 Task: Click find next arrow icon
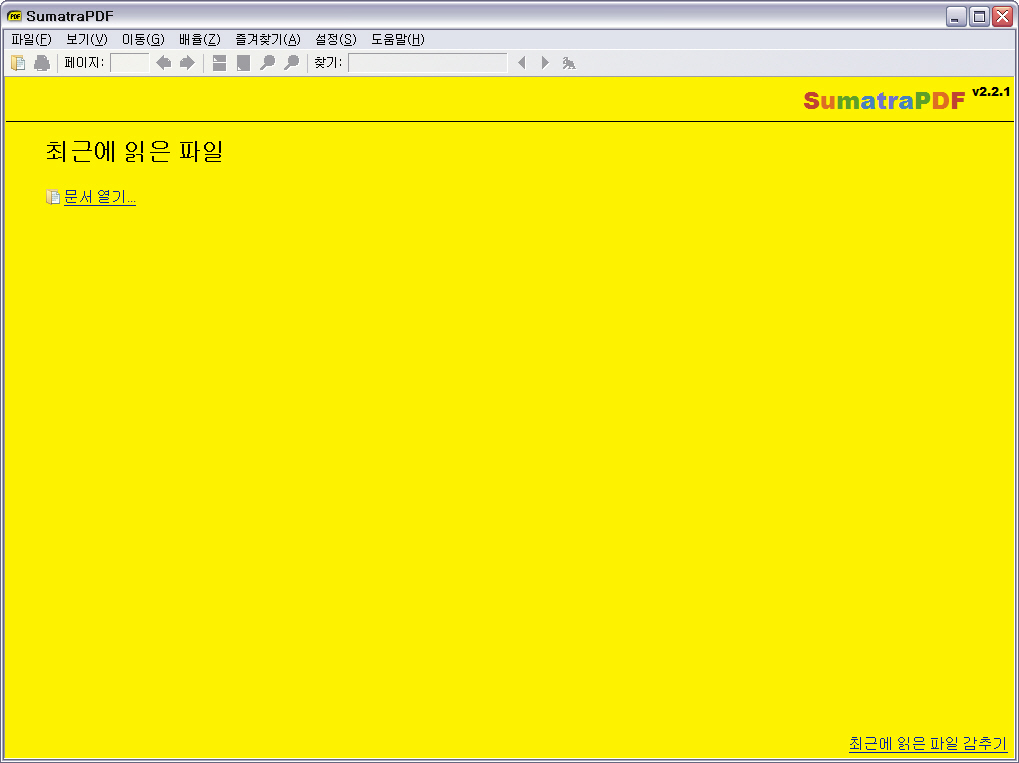(545, 63)
